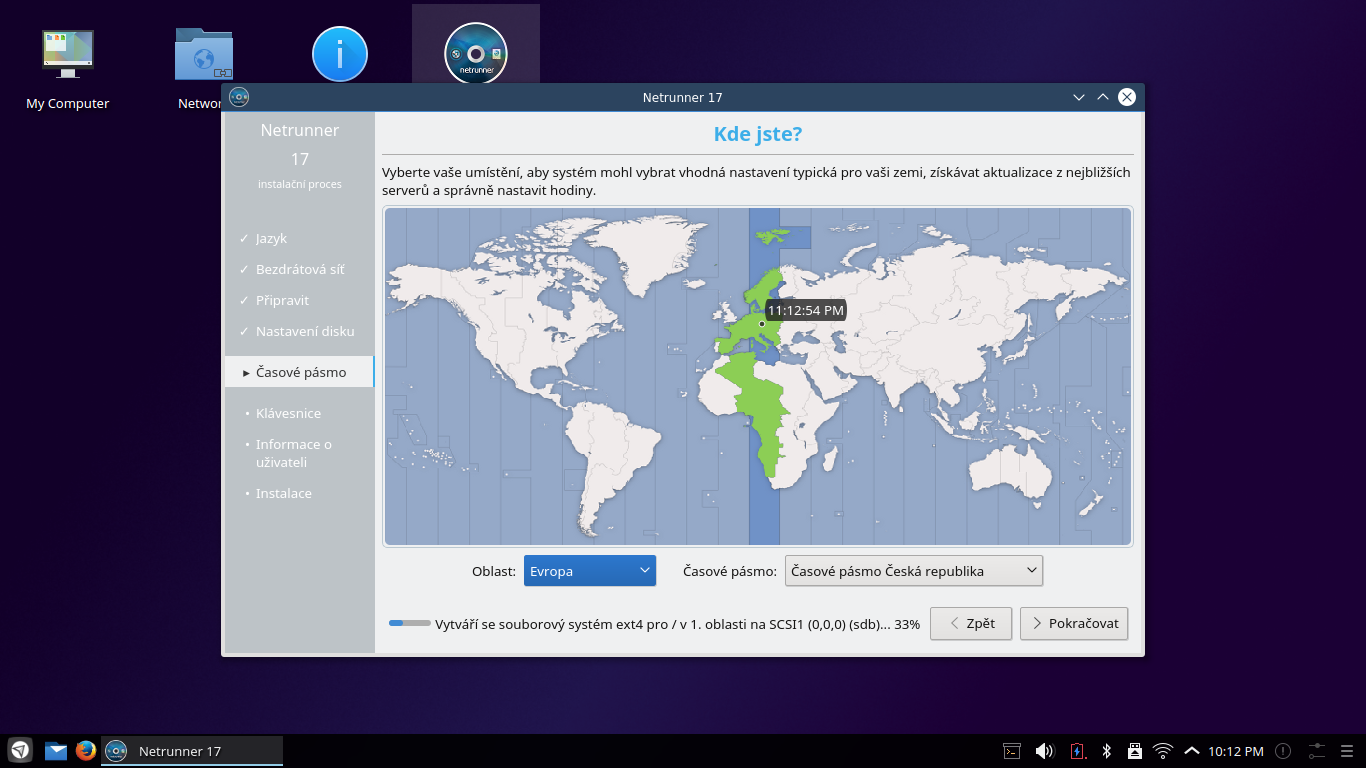The image size is (1366, 768).
Task: Select the Jazyk step in sidebar
Action: pyautogui.click(x=271, y=238)
